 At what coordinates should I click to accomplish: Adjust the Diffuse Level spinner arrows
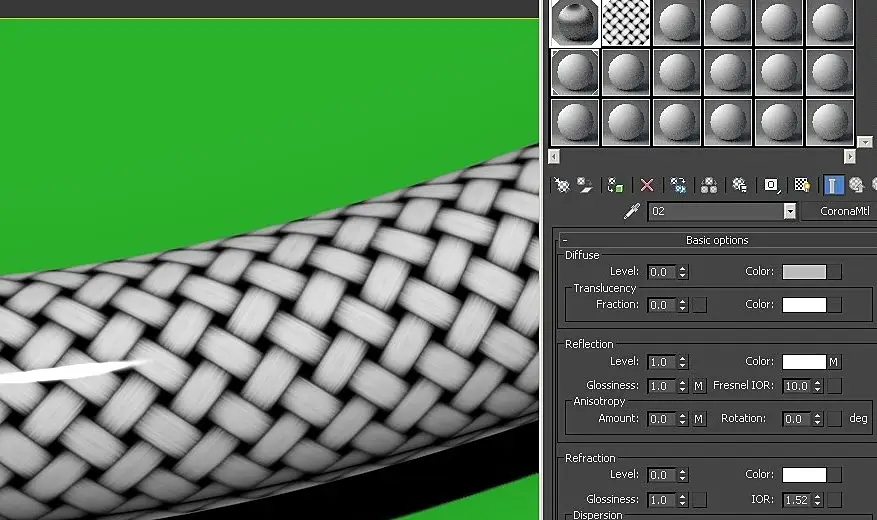pyautogui.click(x=682, y=272)
